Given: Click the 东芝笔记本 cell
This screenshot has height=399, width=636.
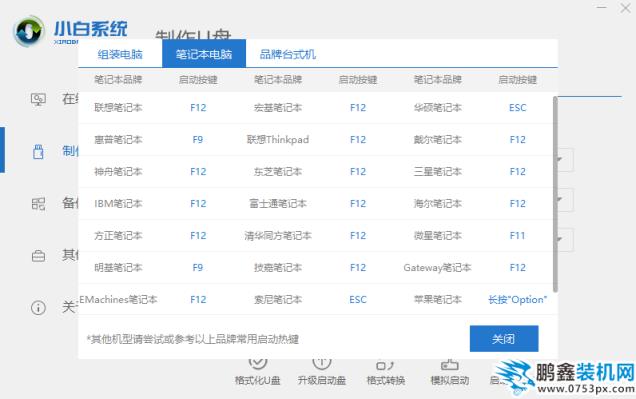Looking at the screenshot, I should pyautogui.click(x=278, y=172).
